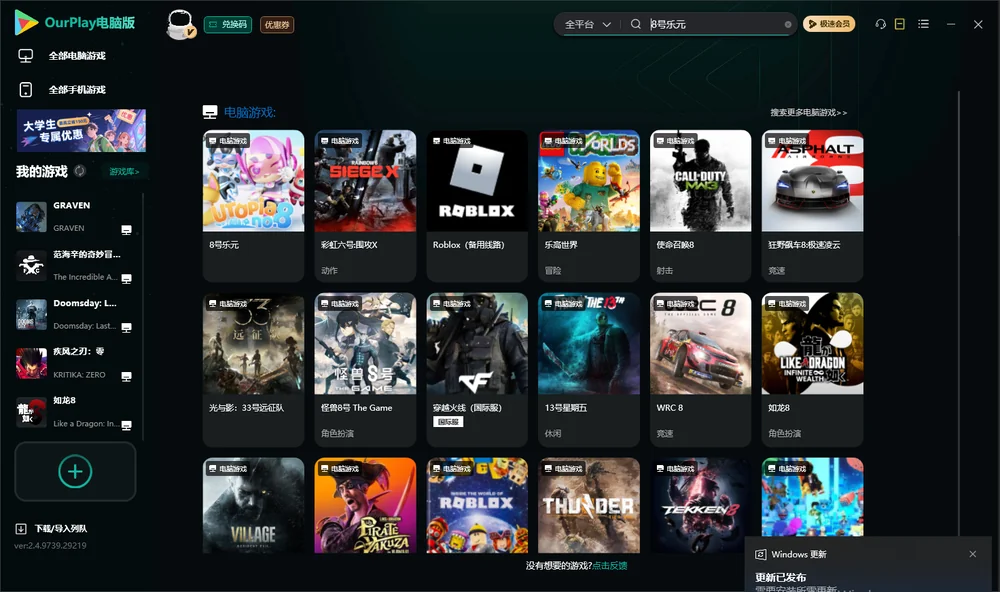The width and height of the screenshot is (1000, 592).
Task: Open 全部电脑游戏 in sidebar
Action: [77, 56]
